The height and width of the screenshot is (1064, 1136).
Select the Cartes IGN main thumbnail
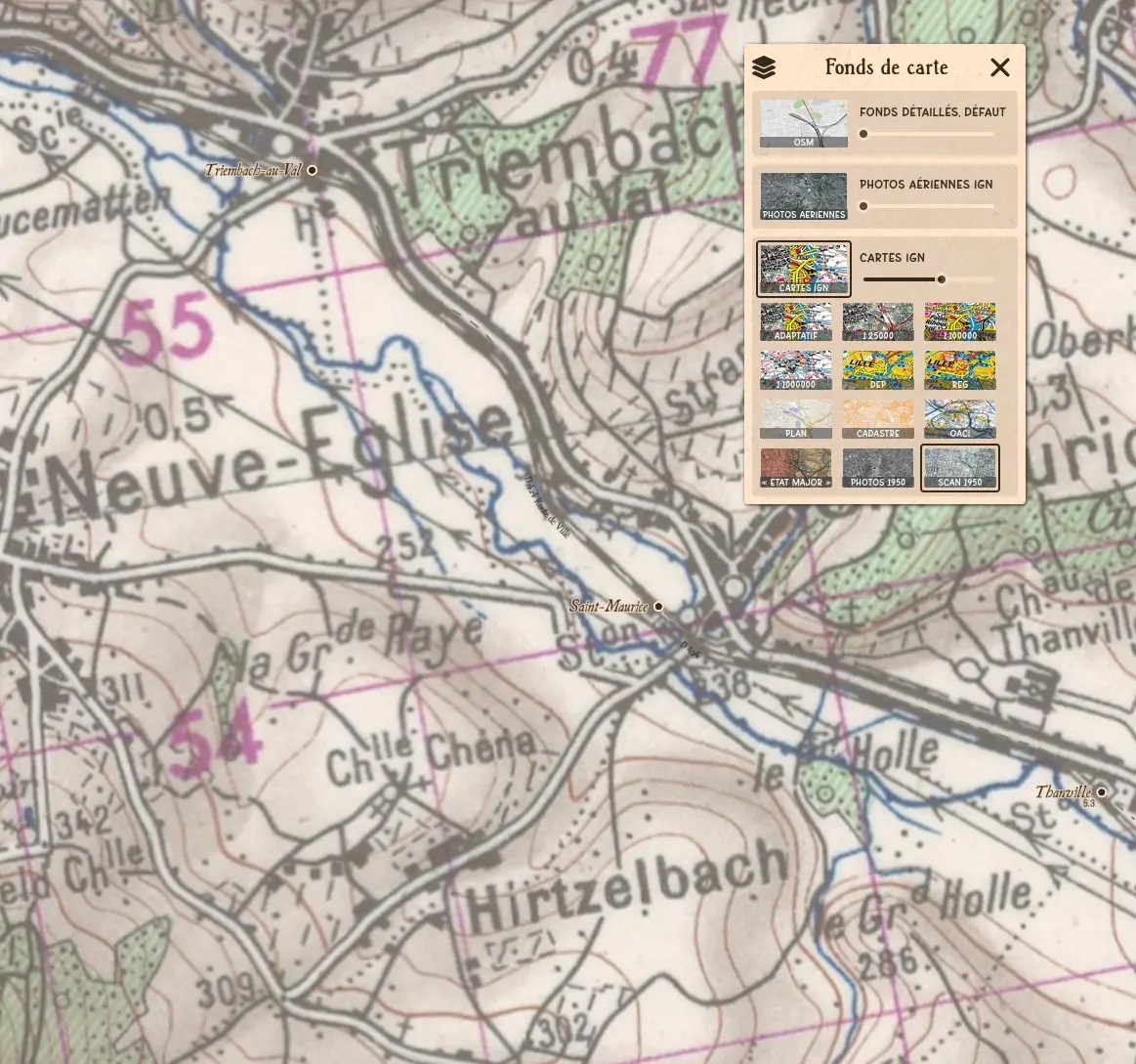[804, 269]
